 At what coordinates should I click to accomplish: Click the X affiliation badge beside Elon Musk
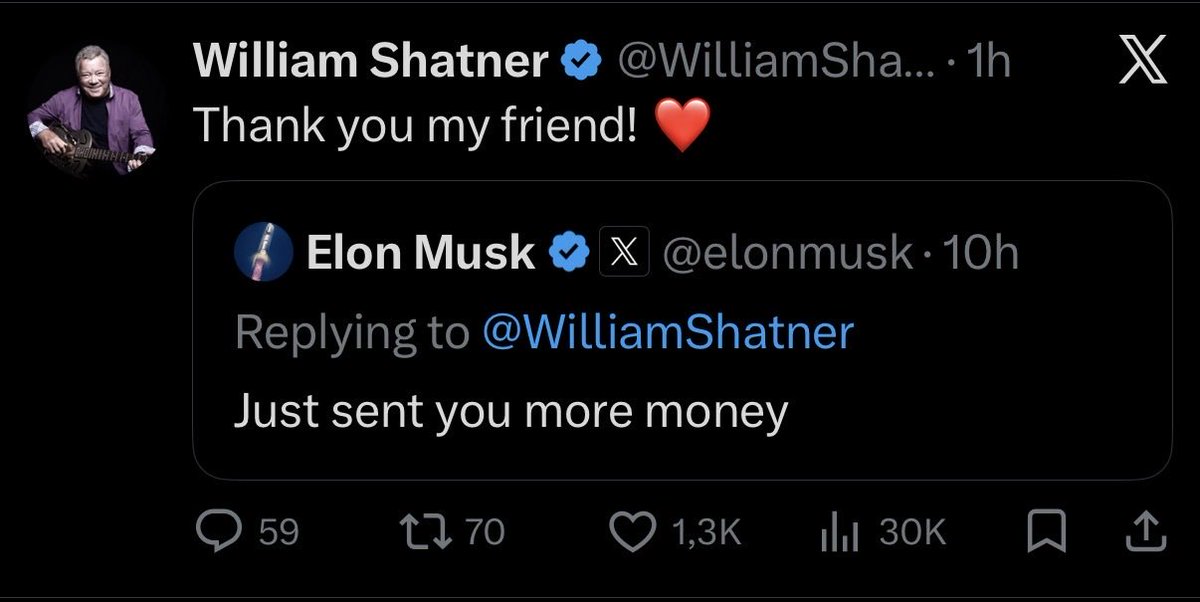(x=625, y=254)
